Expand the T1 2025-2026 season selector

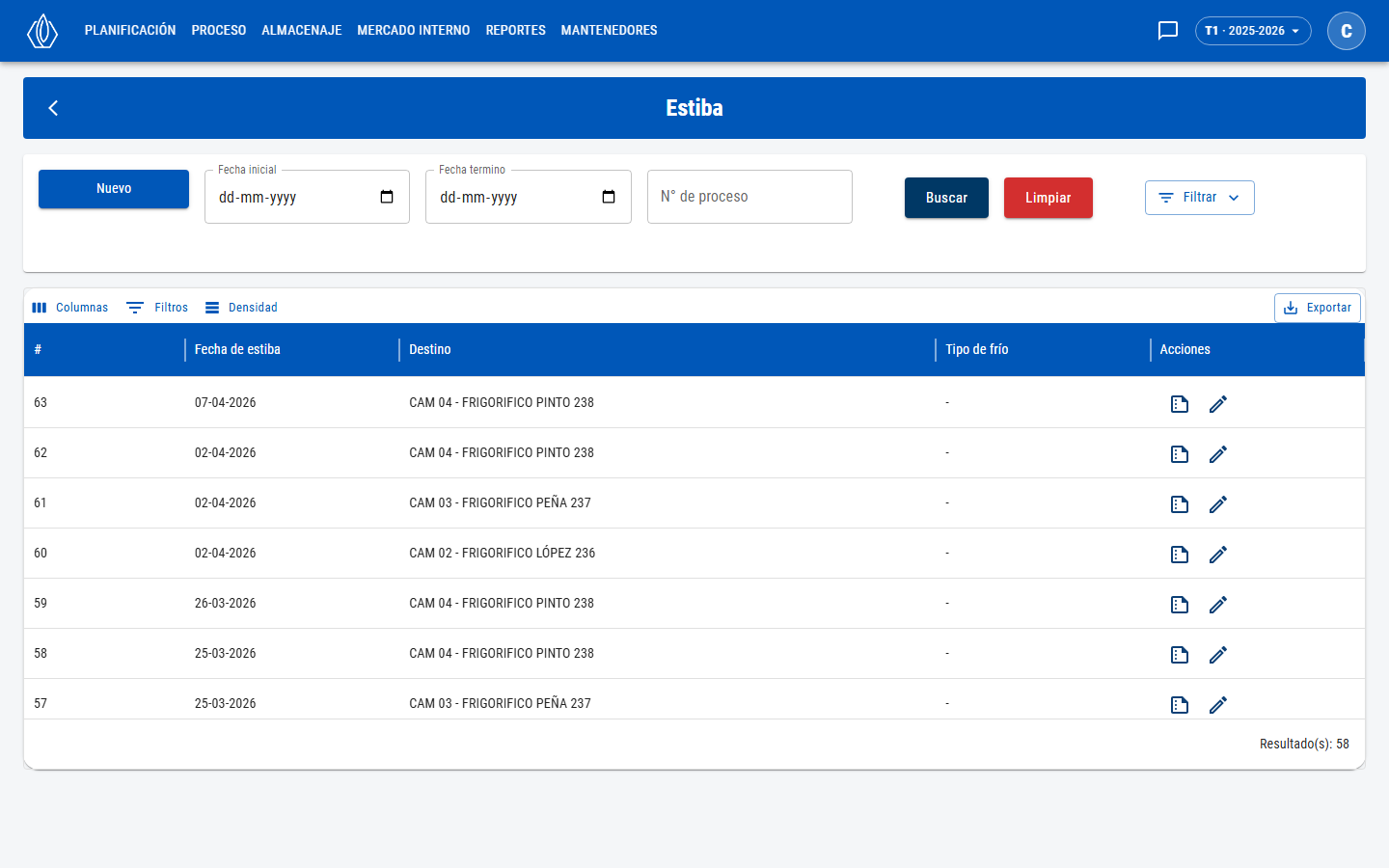pos(1253,31)
